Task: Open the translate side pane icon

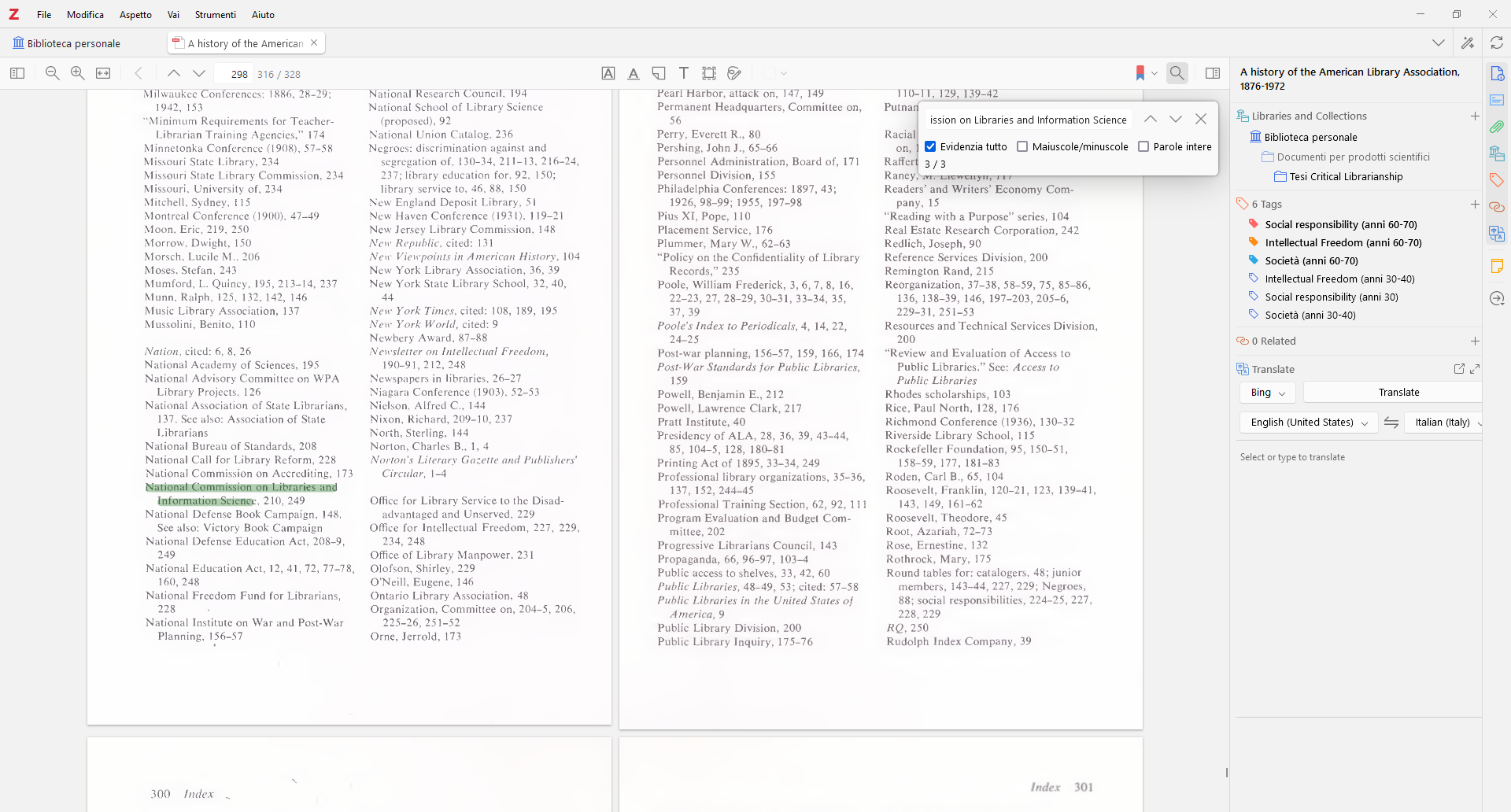Action: 1497,234
